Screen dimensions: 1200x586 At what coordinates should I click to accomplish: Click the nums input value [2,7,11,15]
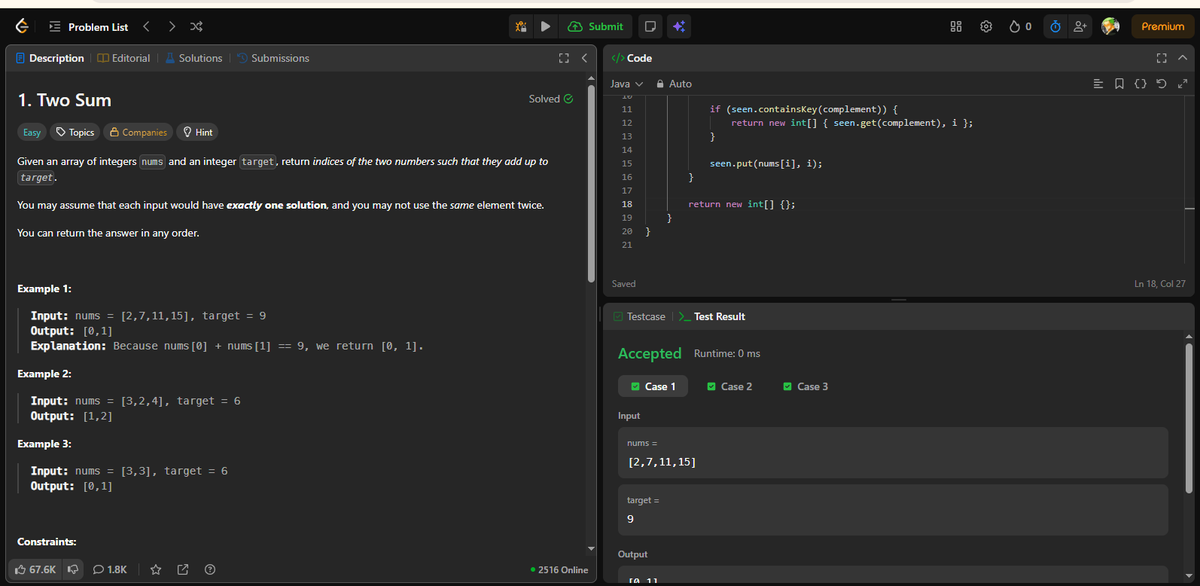661,462
